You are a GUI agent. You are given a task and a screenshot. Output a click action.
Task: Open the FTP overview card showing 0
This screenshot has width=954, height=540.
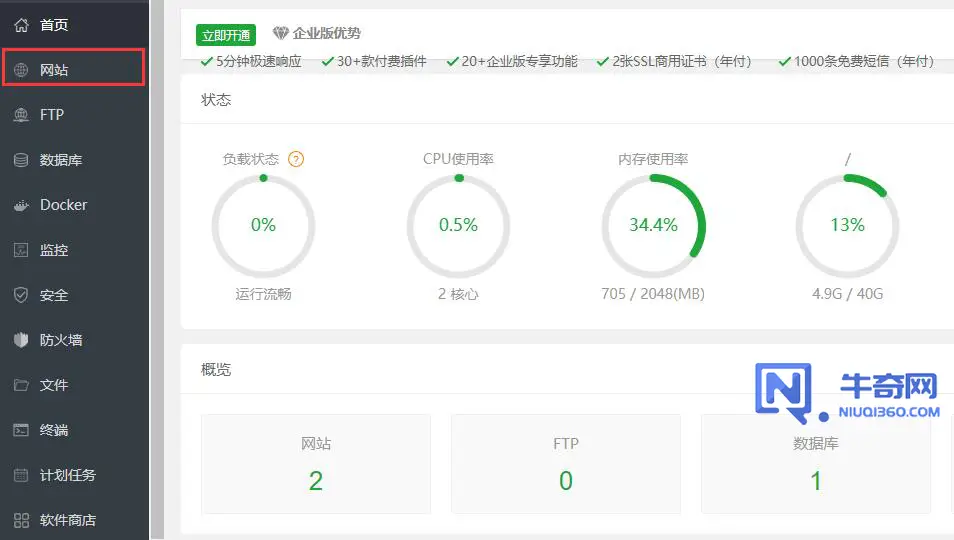(566, 464)
